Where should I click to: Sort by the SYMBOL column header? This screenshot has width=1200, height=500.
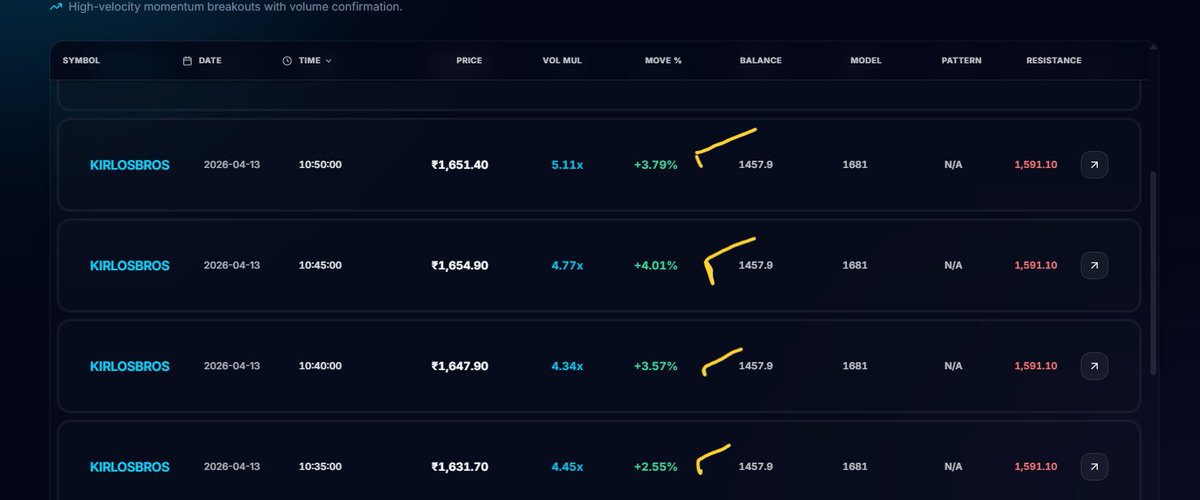tap(81, 61)
